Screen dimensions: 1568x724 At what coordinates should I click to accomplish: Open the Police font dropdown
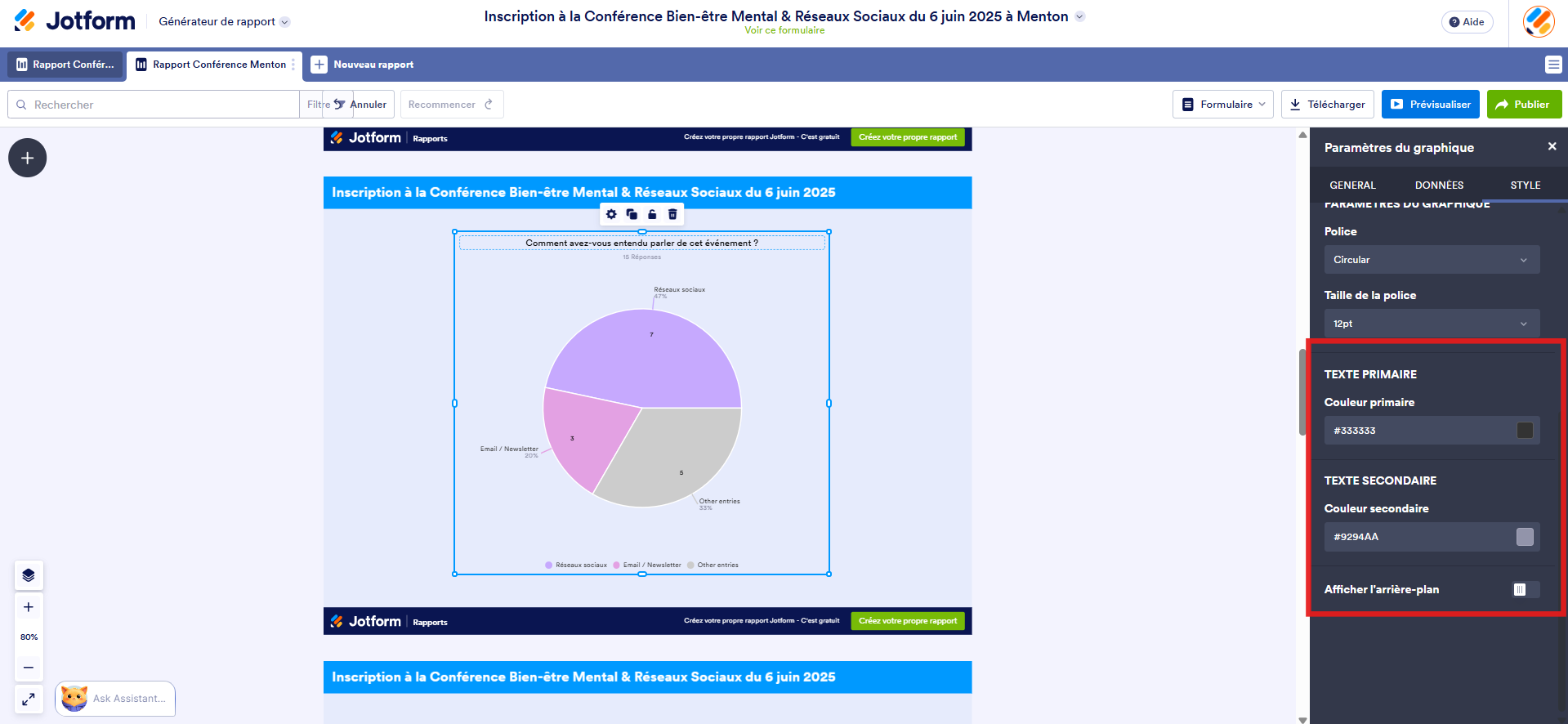[x=1432, y=260]
